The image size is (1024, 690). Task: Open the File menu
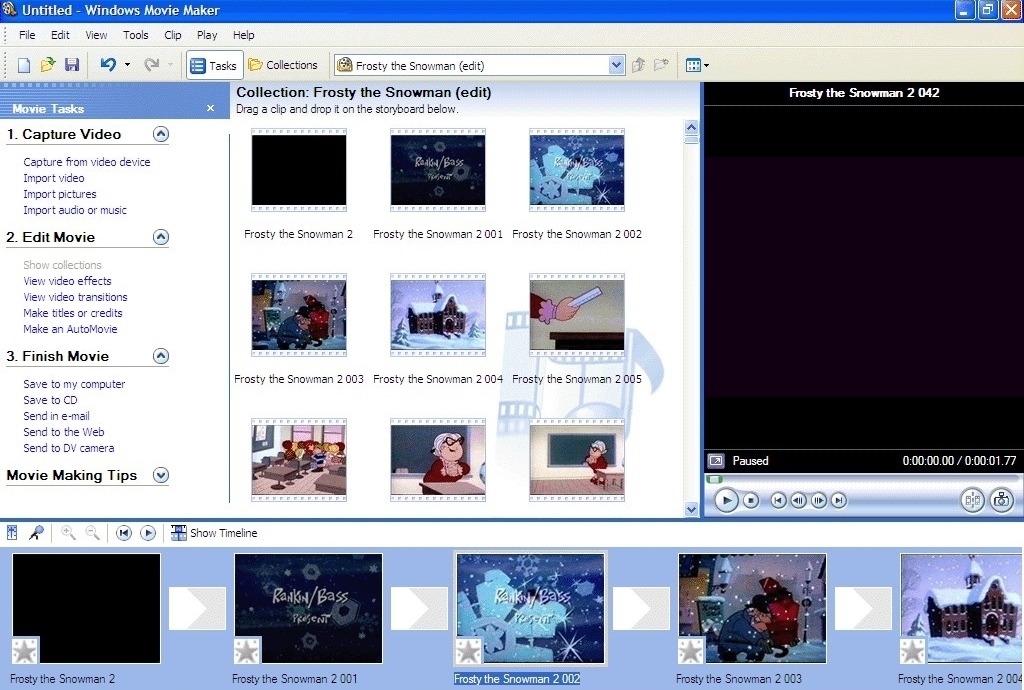coord(27,35)
